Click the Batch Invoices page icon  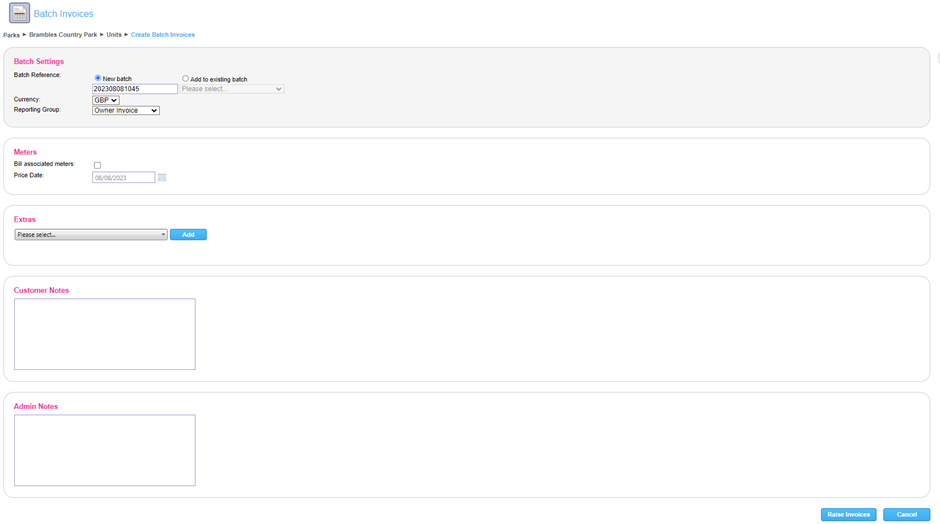pyautogui.click(x=19, y=14)
